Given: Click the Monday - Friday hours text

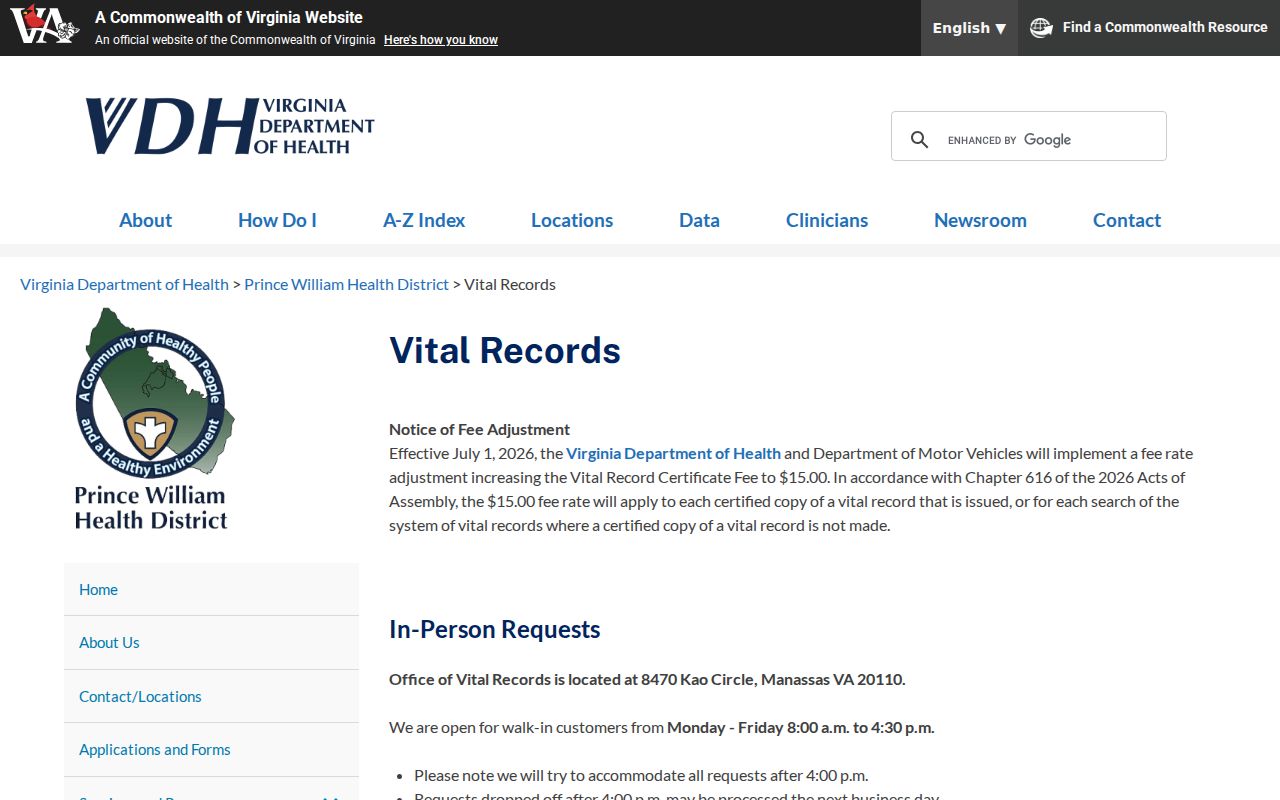Looking at the screenshot, I should click(x=801, y=727).
